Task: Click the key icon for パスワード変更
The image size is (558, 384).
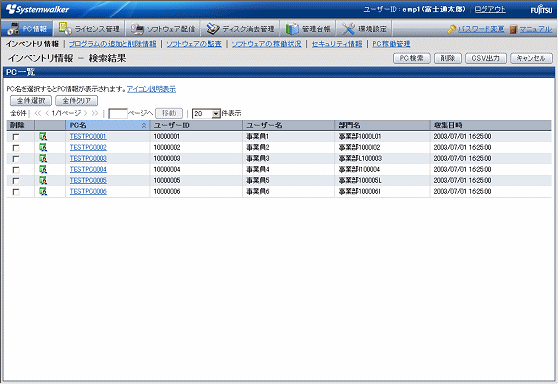Action: point(452,29)
